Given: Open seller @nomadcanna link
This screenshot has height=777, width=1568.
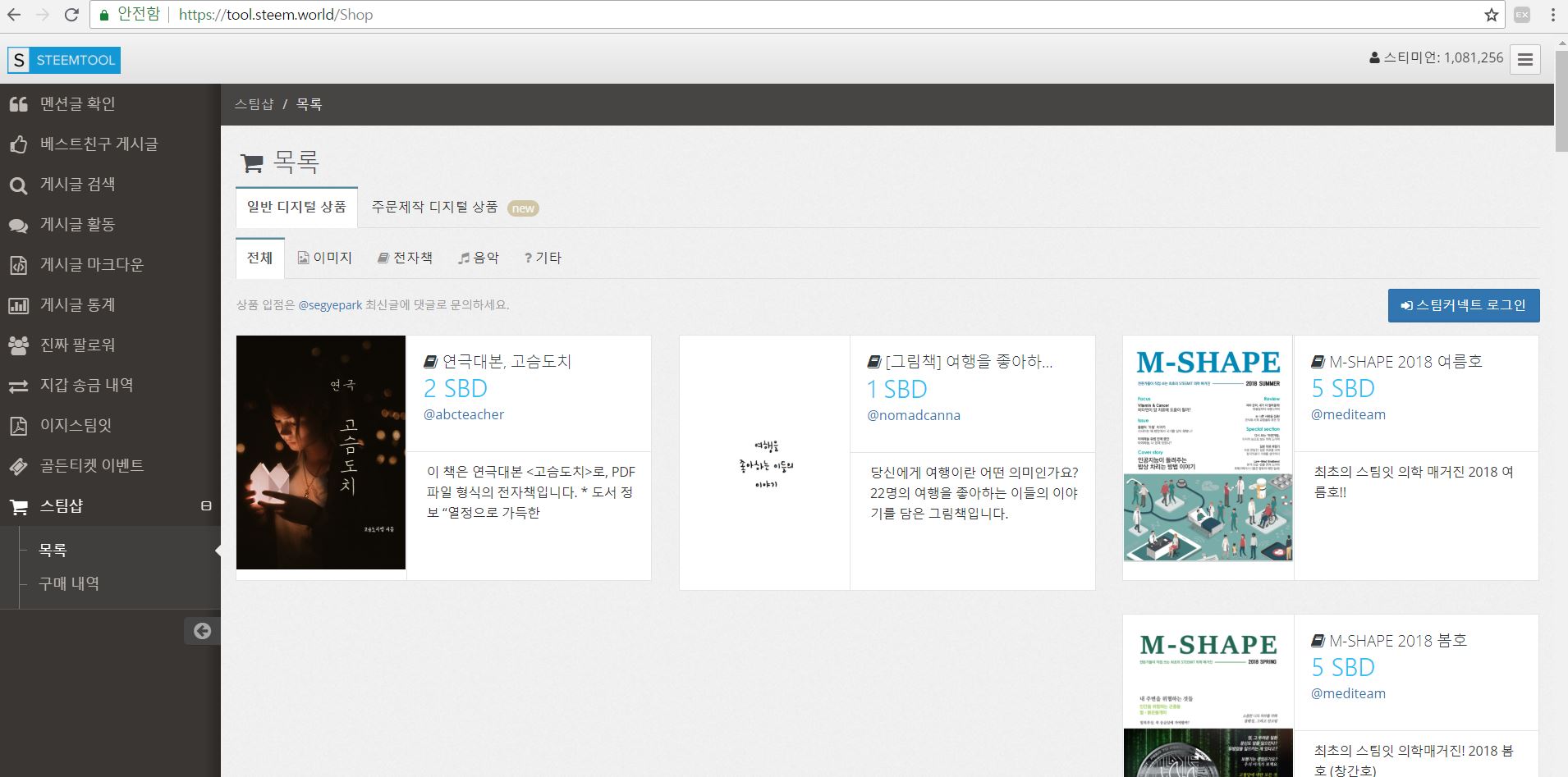Looking at the screenshot, I should pos(914,415).
